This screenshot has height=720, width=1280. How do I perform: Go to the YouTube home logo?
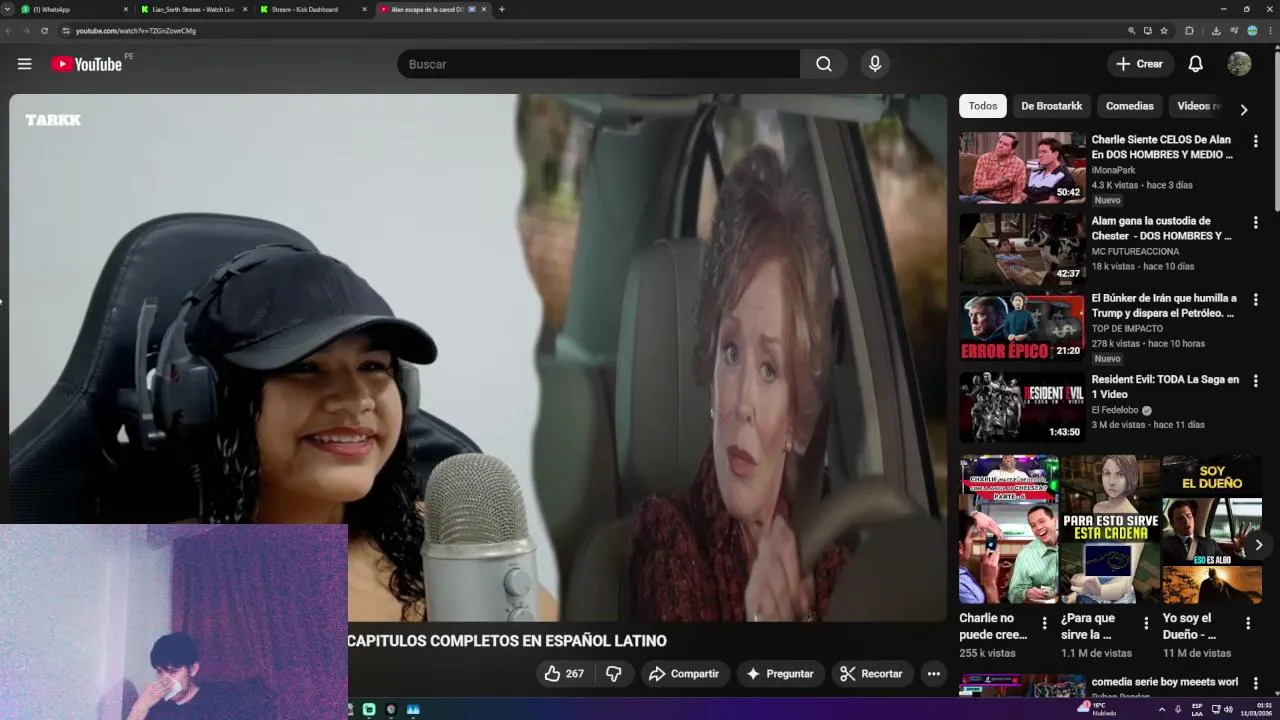click(86, 64)
